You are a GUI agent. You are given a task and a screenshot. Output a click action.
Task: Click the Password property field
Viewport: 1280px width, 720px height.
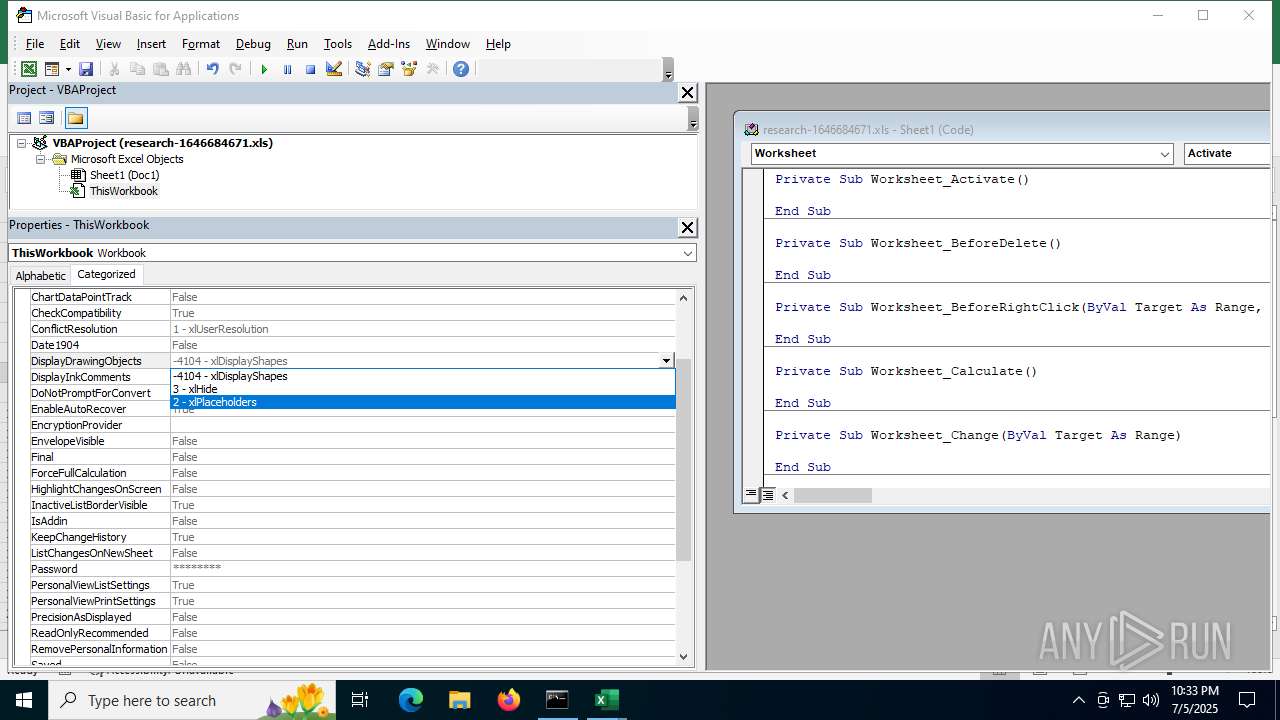[x=423, y=569]
